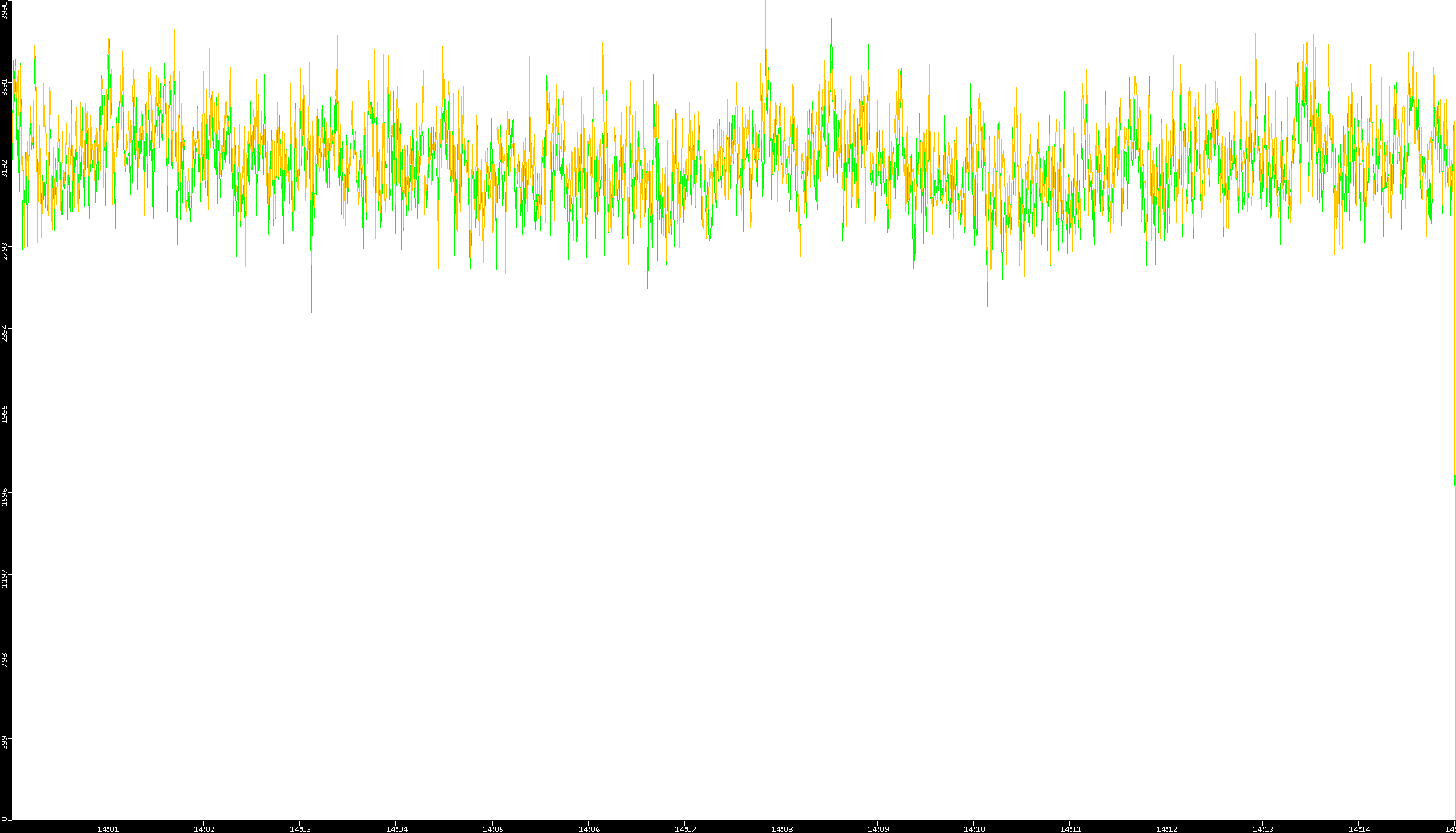
Task: Select the 3192 vertical axis label
Action: click(5, 168)
